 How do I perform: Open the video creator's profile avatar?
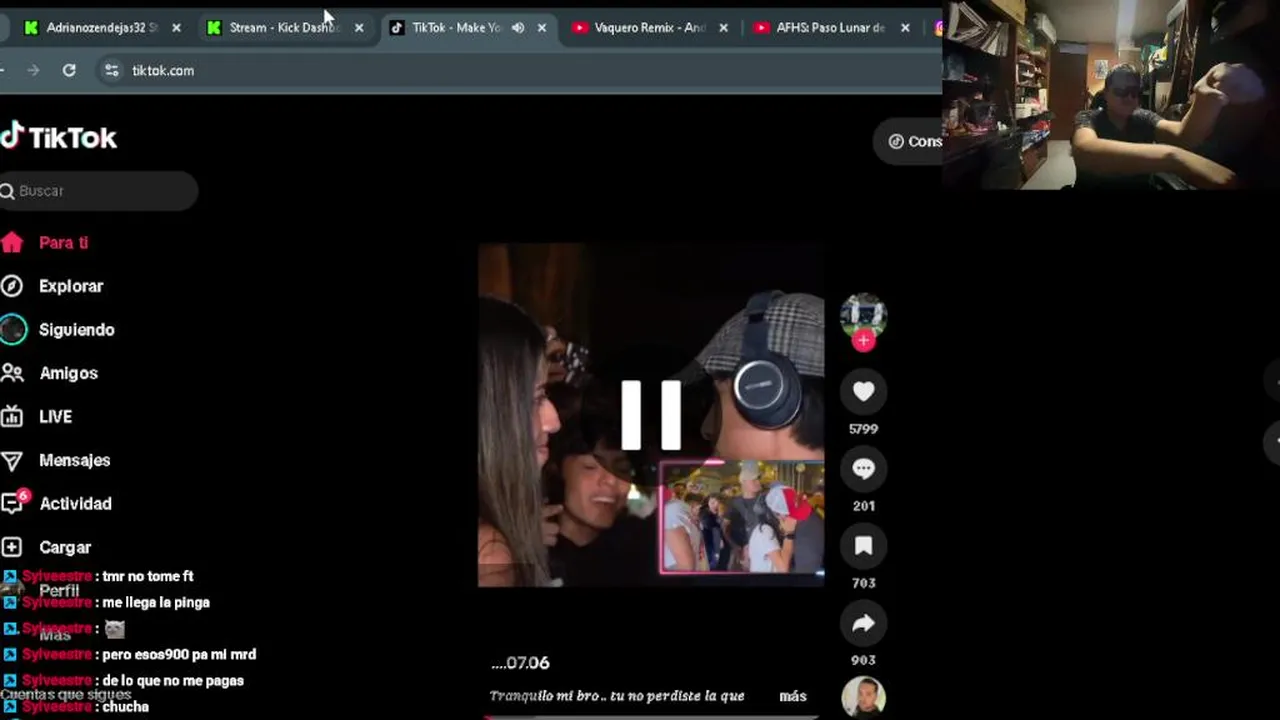863,316
